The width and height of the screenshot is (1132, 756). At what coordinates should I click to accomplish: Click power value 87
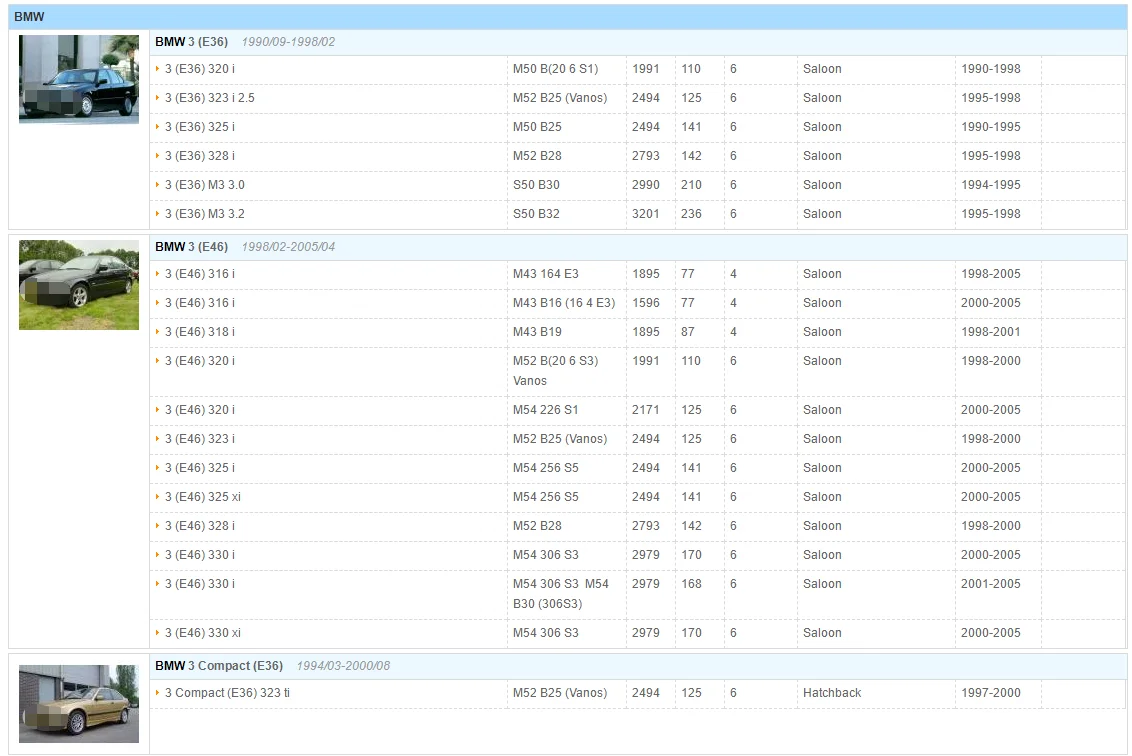pos(687,332)
